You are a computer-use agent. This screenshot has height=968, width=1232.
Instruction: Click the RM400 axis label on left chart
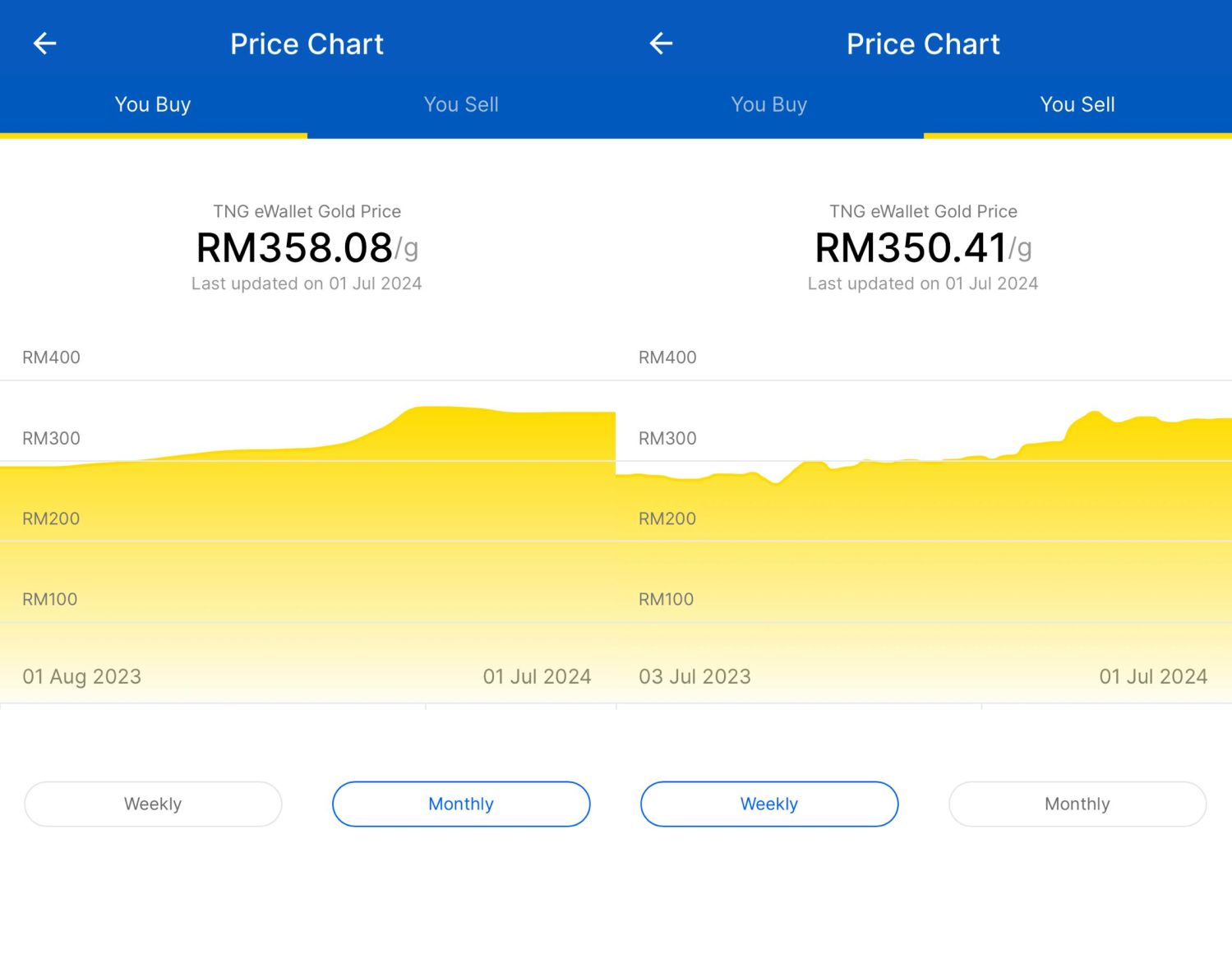[x=50, y=357]
